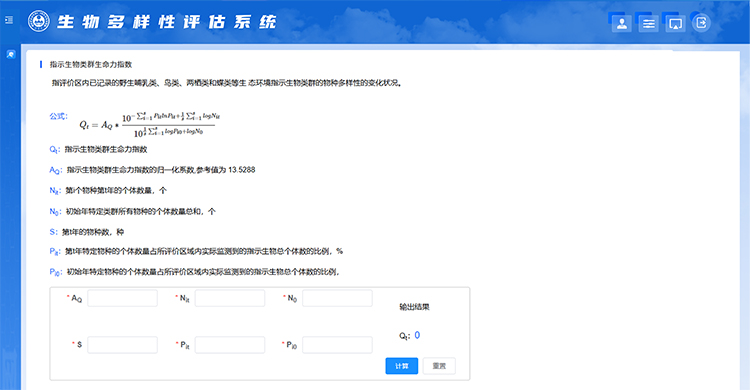Click the sidebar menu collapse icon
Viewport: 750px width, 390px height.
(x=9, y=20)
